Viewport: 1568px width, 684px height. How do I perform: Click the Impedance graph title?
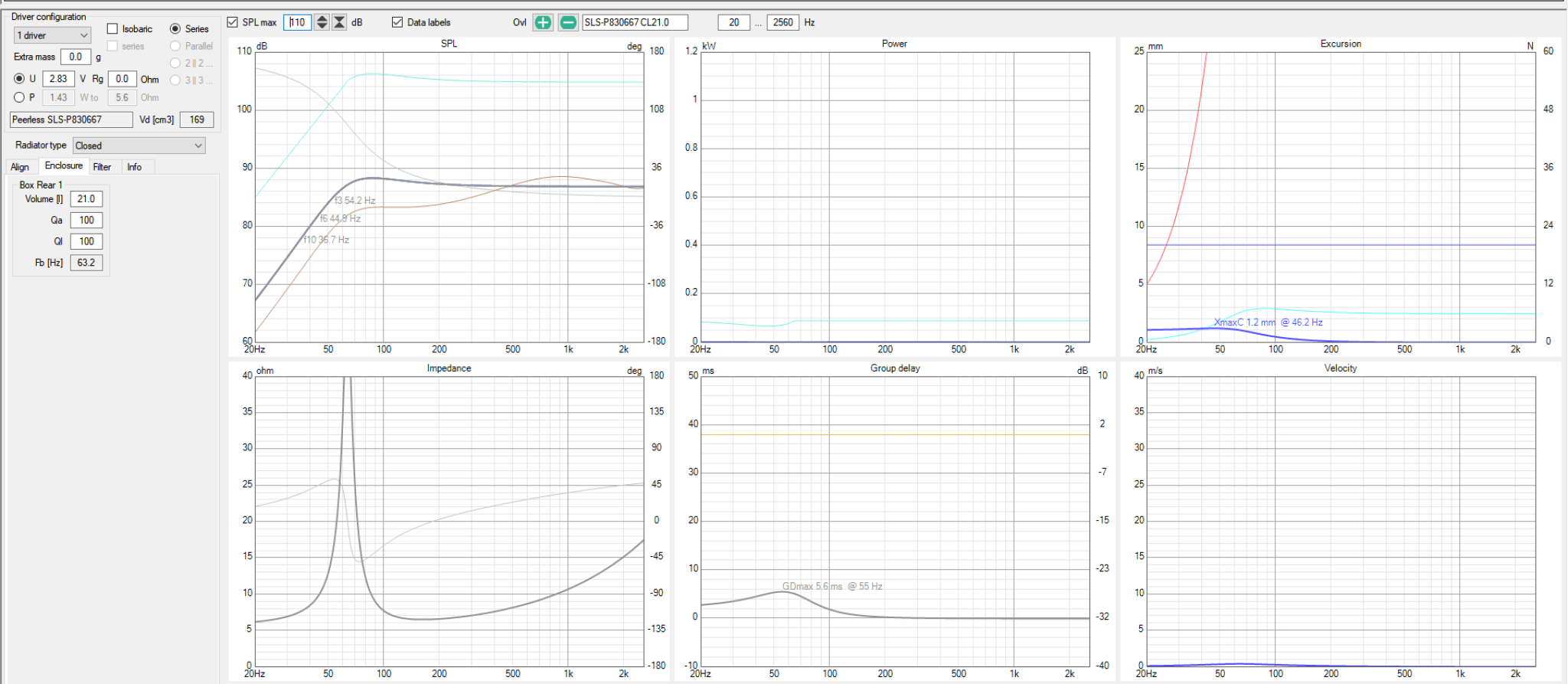[x=449, y=368]
